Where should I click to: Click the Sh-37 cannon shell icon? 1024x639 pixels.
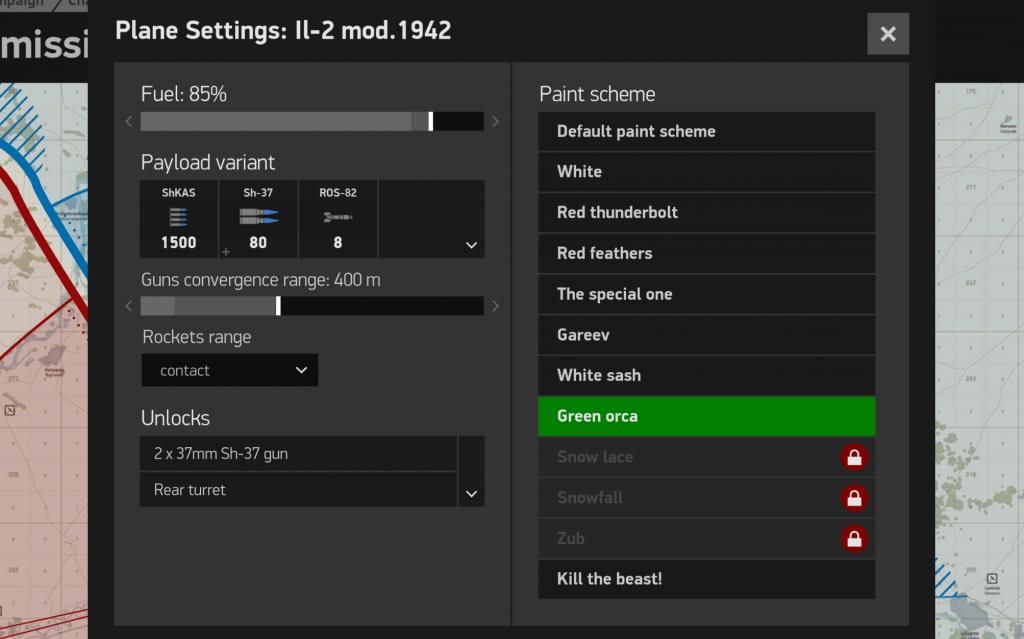click(x=258, y=216)
